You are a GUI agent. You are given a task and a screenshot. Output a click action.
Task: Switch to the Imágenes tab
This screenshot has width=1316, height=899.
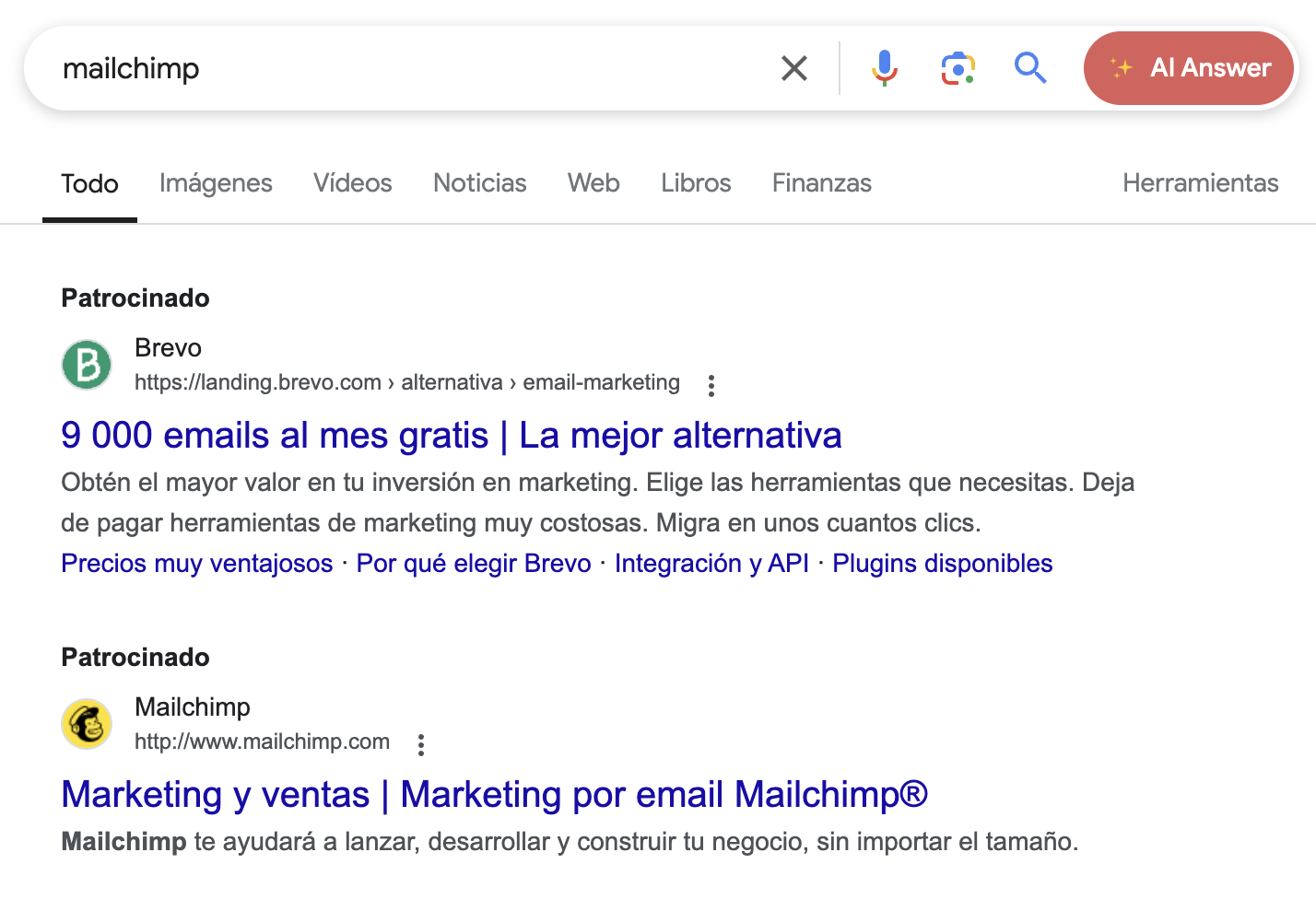pyautogui.click(x=216, y=183)
